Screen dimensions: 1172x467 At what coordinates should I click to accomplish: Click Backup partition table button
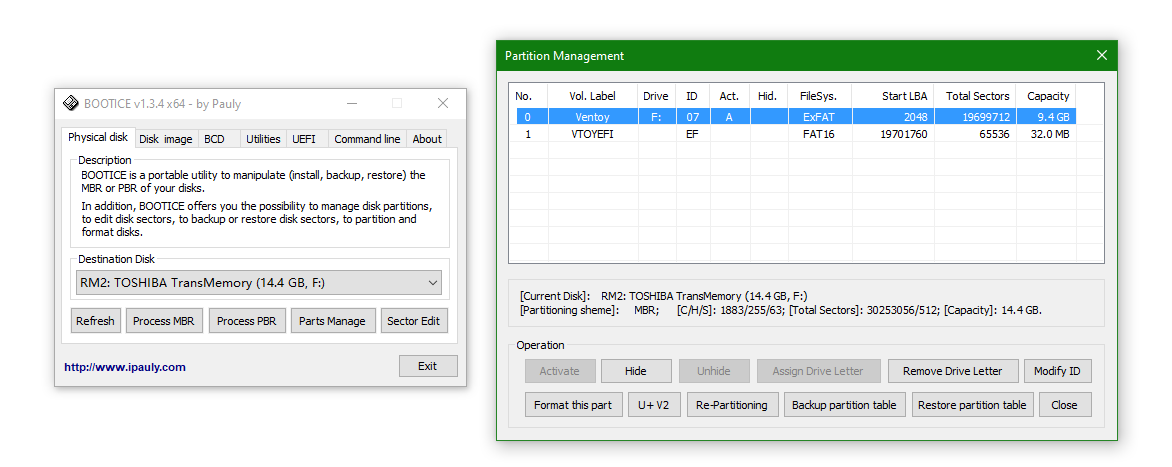844,404
